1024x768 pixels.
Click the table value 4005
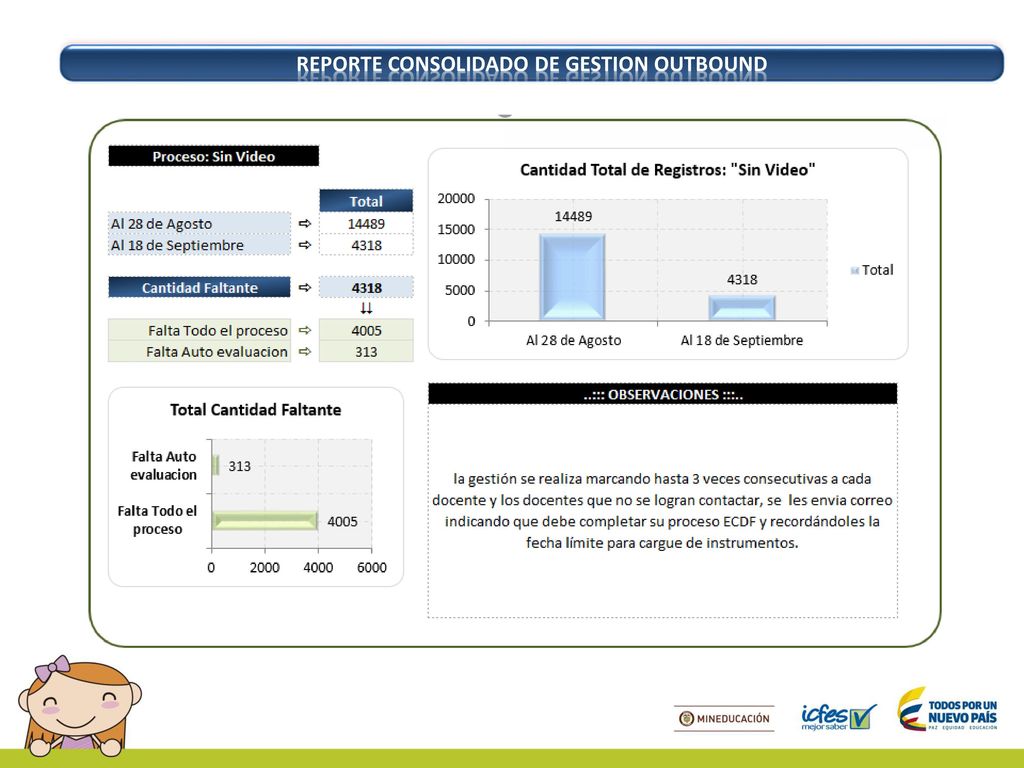click(366, 330)
